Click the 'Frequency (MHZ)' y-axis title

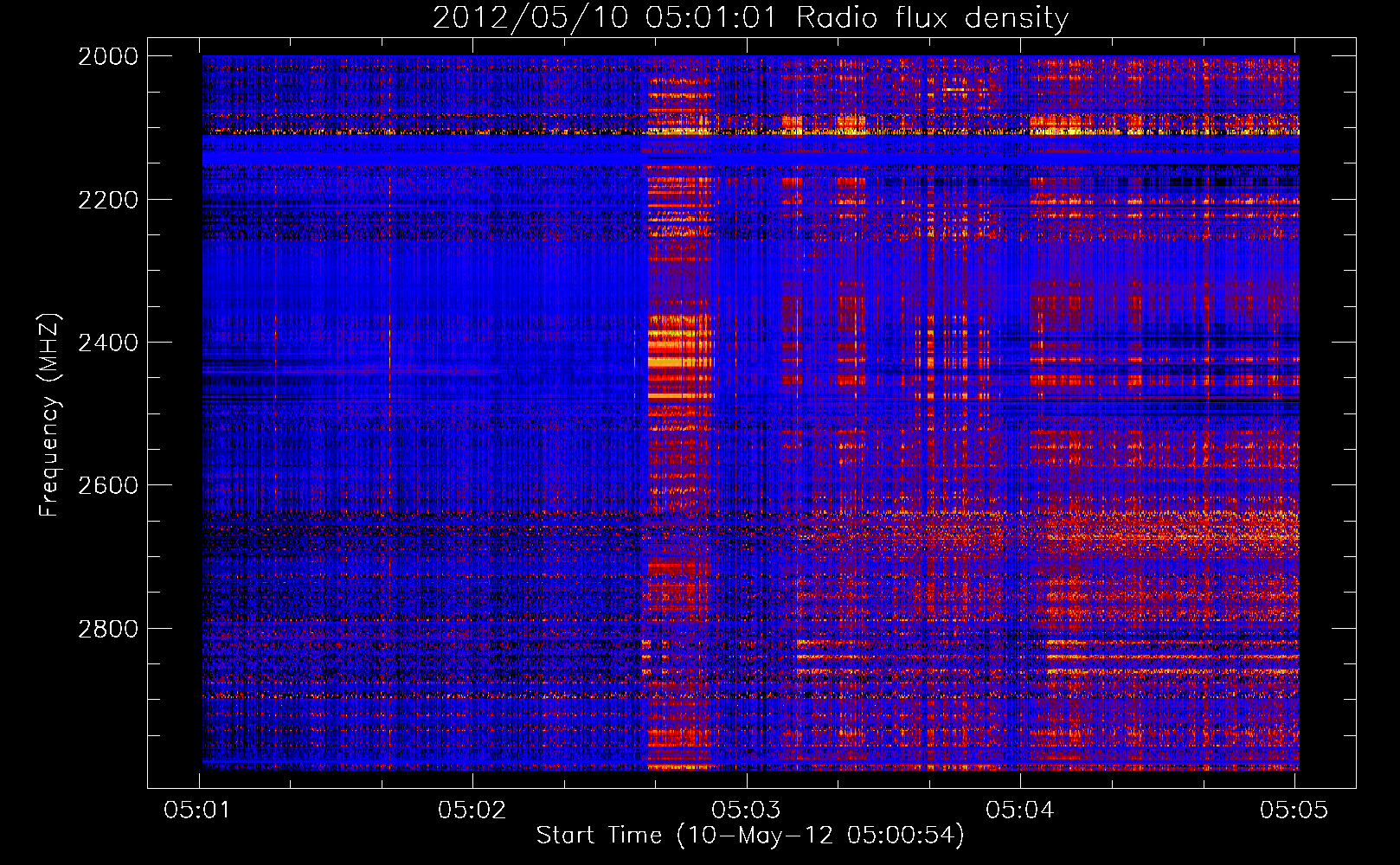click(50, 415)
